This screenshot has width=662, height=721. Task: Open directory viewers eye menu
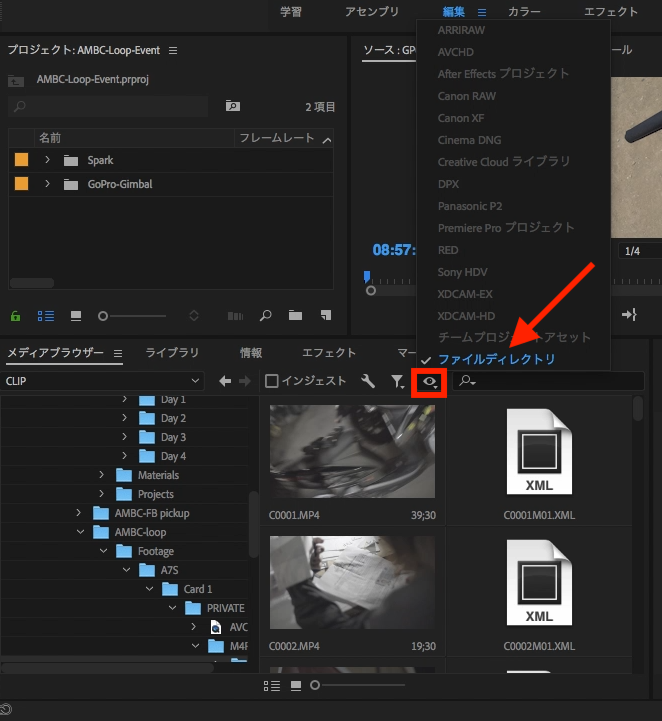[x=429, y=382]
